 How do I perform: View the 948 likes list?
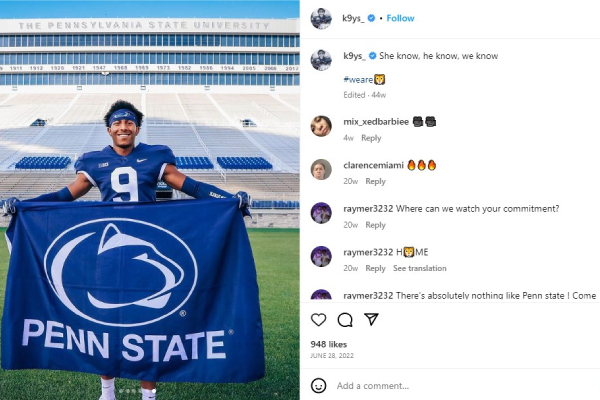[x=328, y=344]
